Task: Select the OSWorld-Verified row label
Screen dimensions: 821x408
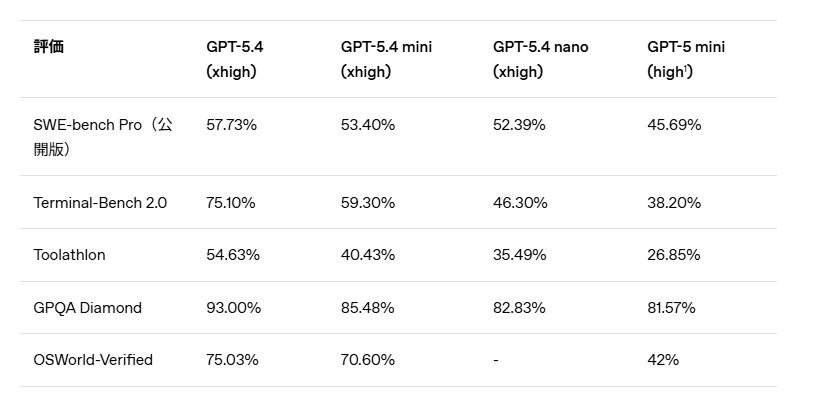Action: (x=93, y=360)
